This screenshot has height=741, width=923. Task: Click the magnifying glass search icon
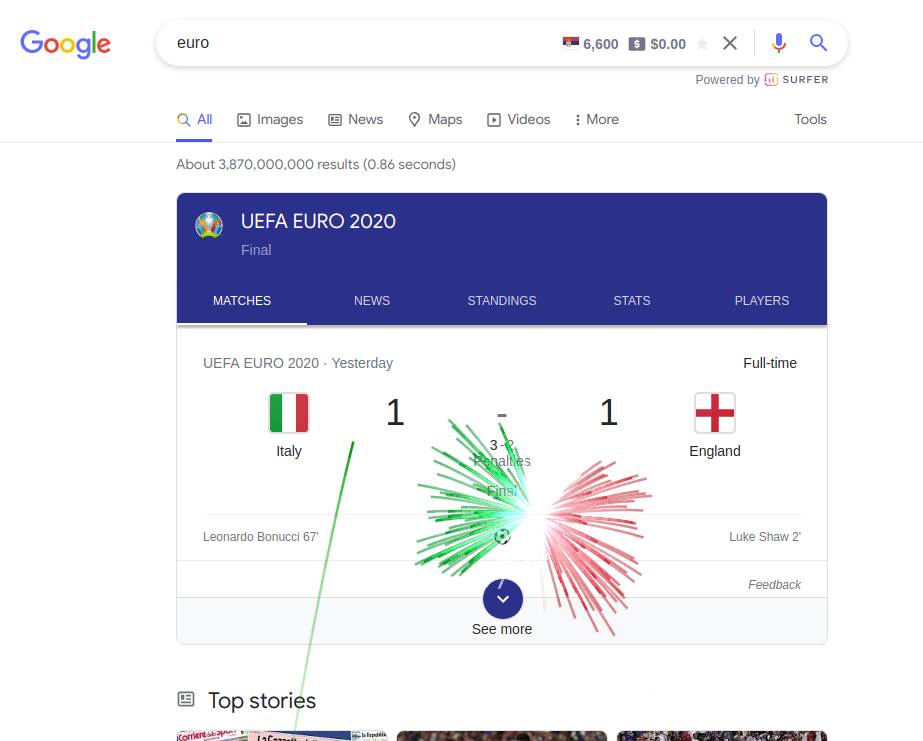(818, 42)
